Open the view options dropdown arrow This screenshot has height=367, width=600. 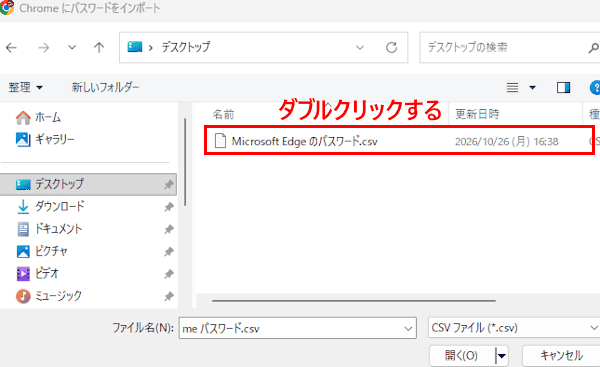tap(532, 88)
